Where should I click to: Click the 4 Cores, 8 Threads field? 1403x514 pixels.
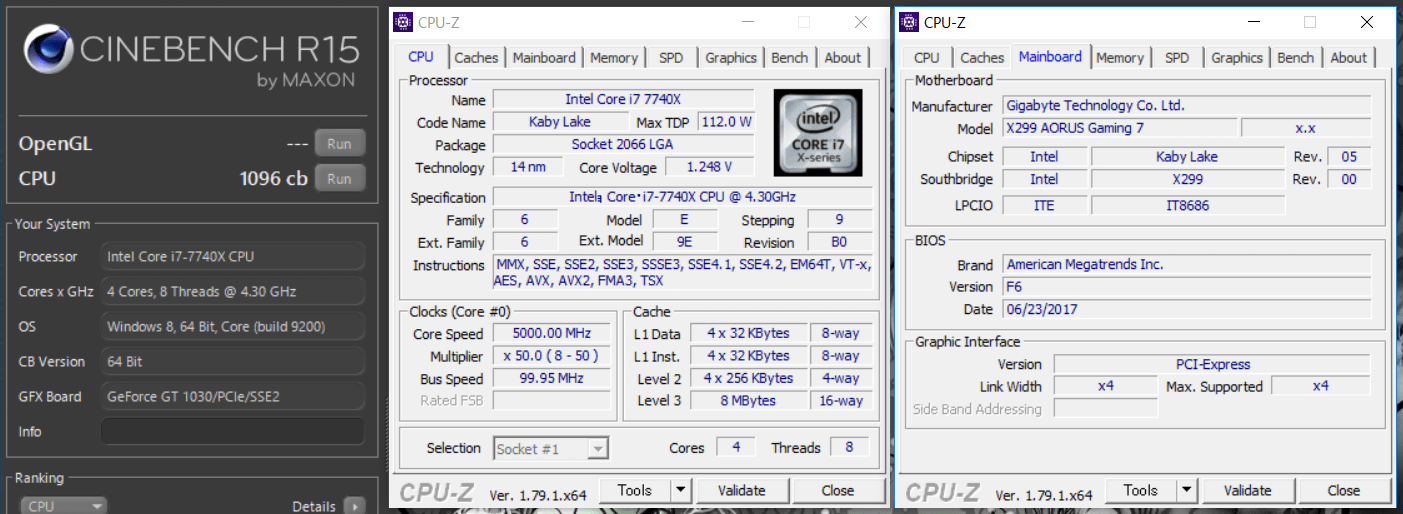[232, 292]
